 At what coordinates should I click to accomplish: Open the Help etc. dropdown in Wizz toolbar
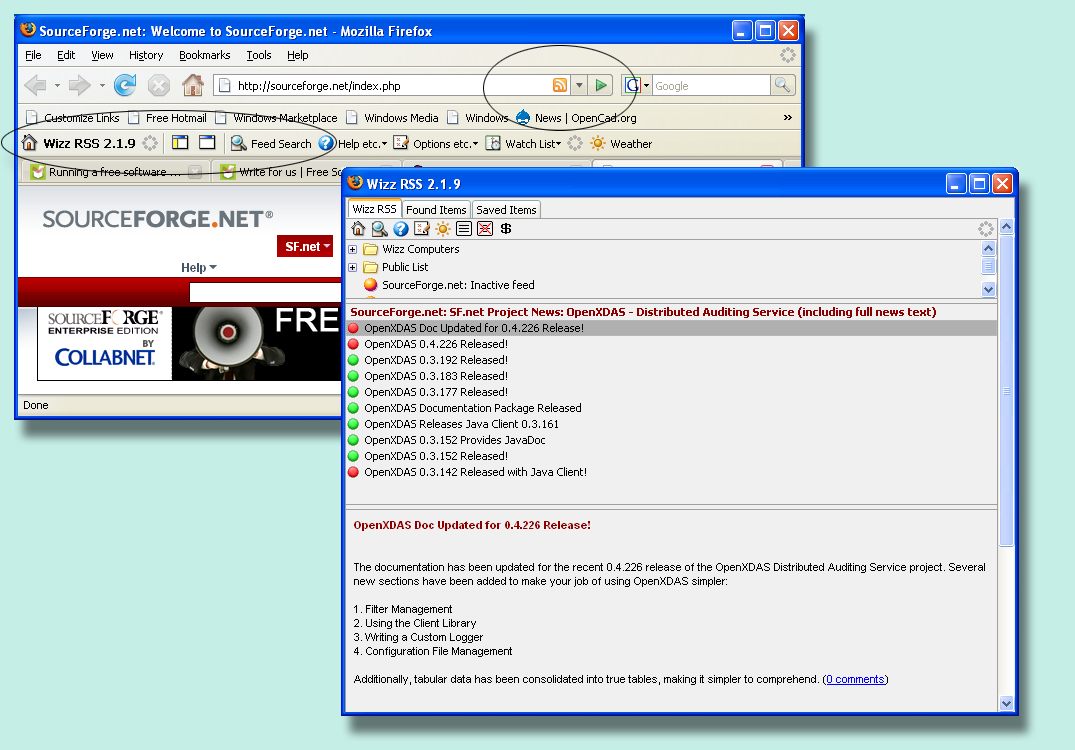click(x=354, y=143)
